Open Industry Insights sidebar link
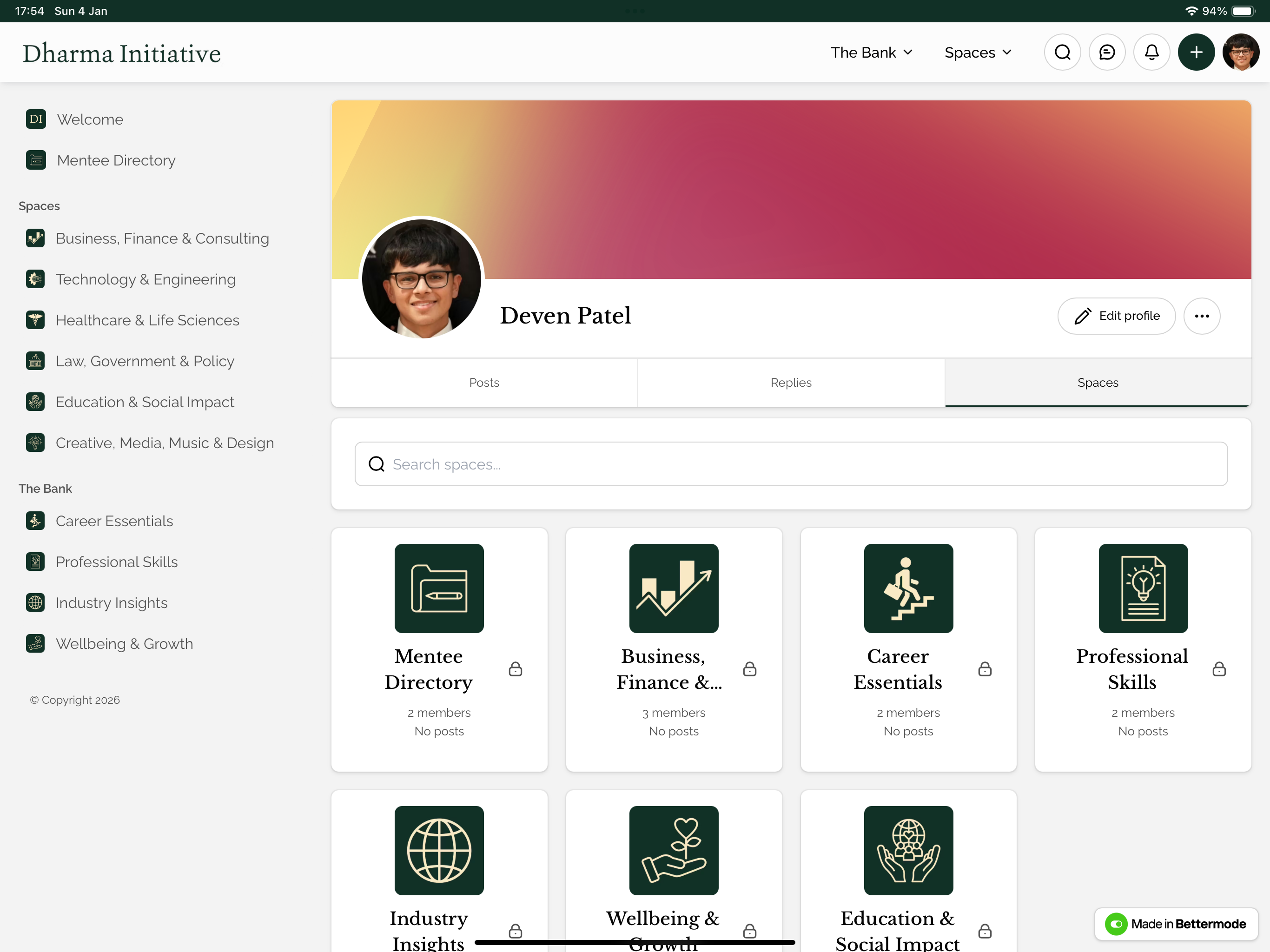The height and width of the screenshot is (952, 1270). 112,602
